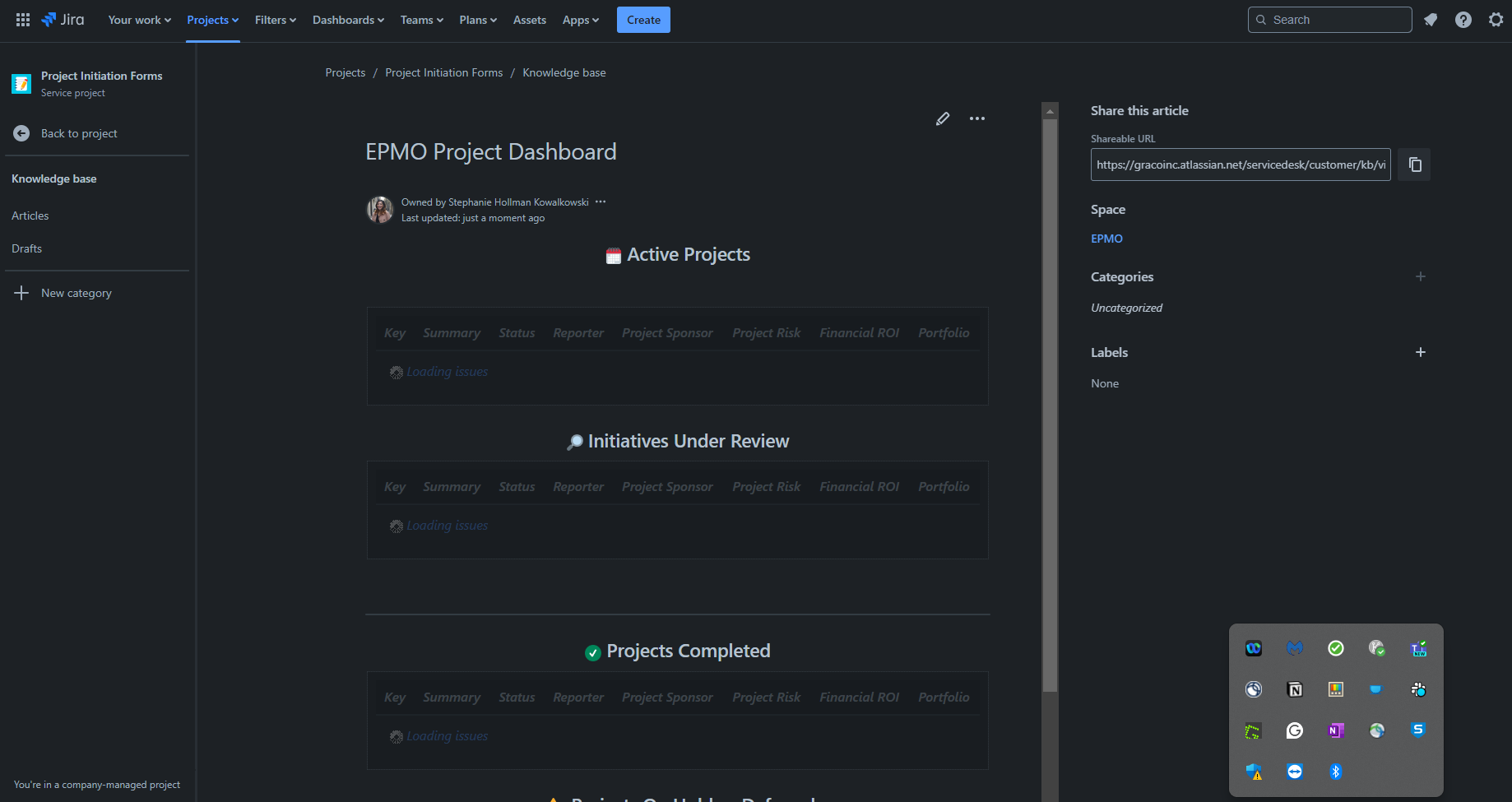
Task: Open the Apps dropdown
Action: coord(581,20)
